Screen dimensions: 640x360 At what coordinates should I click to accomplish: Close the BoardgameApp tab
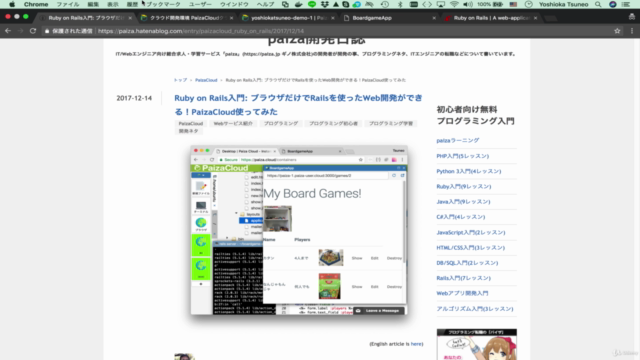[434, 18]
